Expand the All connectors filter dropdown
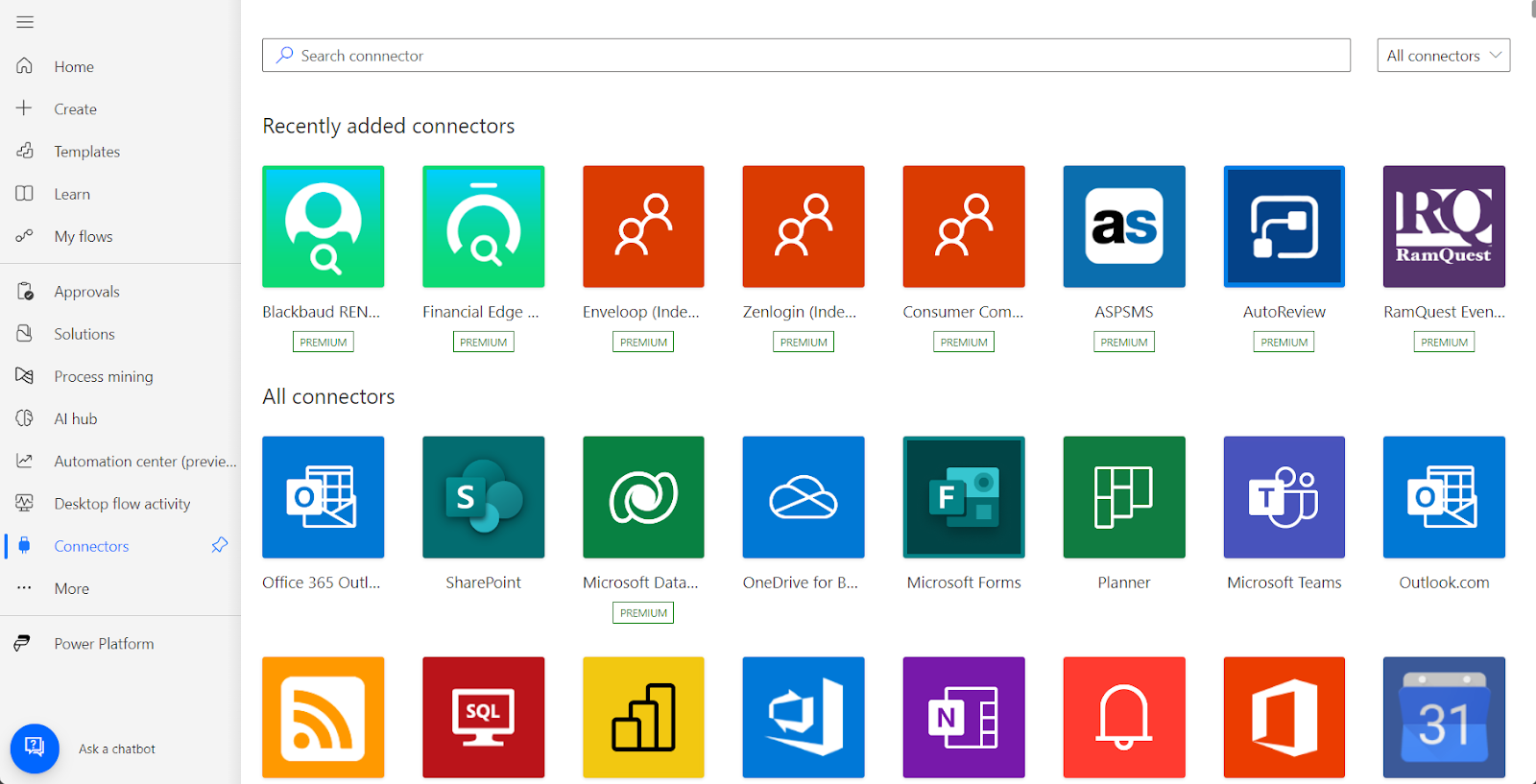Screen dimensions: 1536x784 pyautogui.click(x=1443, y=56)
